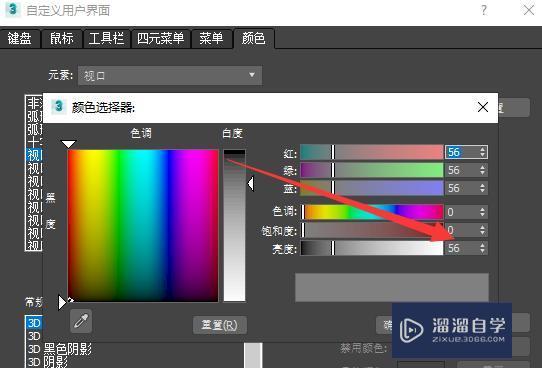Open help with the question mark button
This screenshot has height=368, width=542.
click(x=484, y=10)
